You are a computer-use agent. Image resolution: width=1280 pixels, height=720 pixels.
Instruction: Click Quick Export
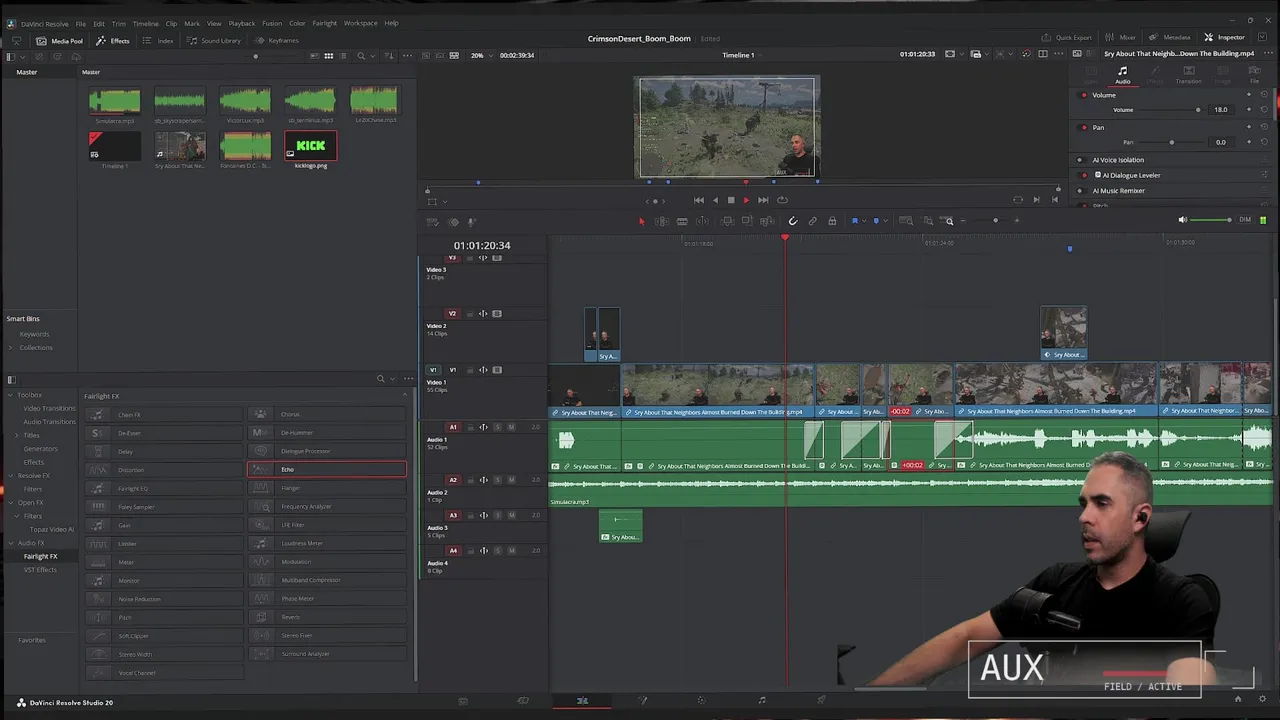(1067, 38)
